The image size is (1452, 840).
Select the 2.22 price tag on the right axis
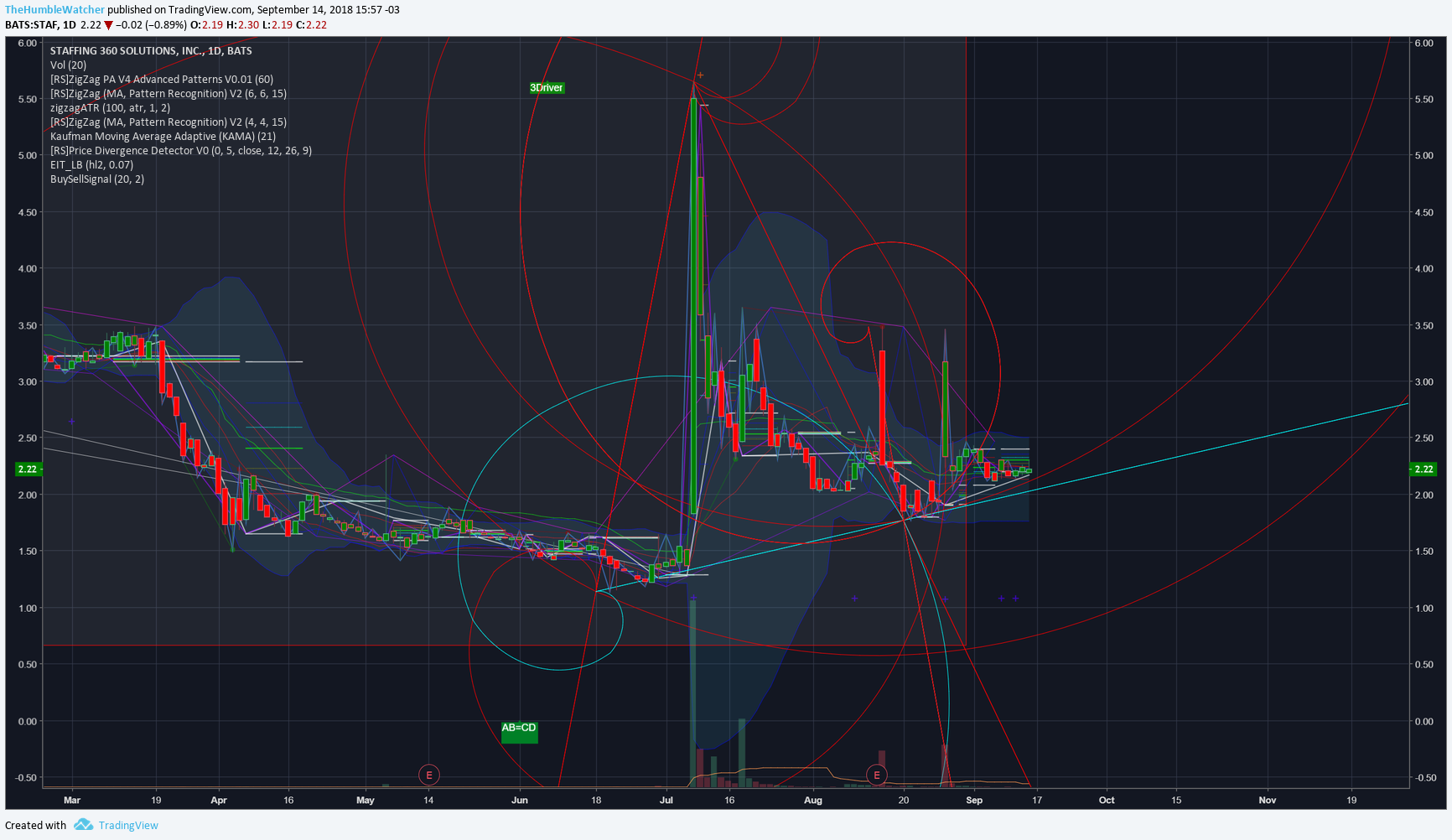tap(1423, 469)
